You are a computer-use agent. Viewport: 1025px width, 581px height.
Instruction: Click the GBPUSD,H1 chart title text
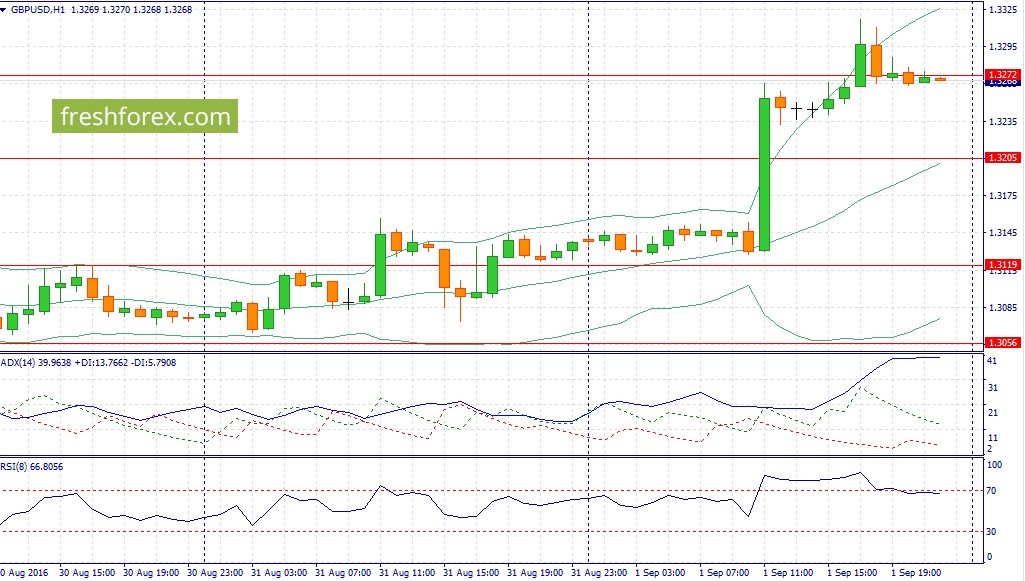(x=37, y=10)
